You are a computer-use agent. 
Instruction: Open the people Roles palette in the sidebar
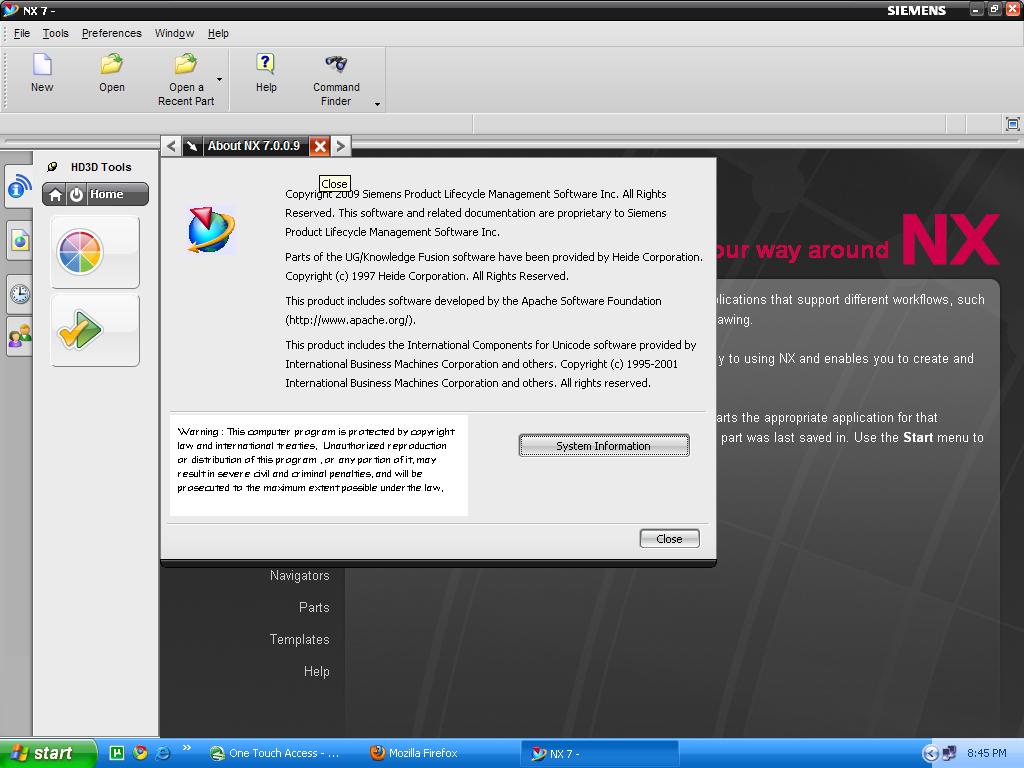coord(18,337)
